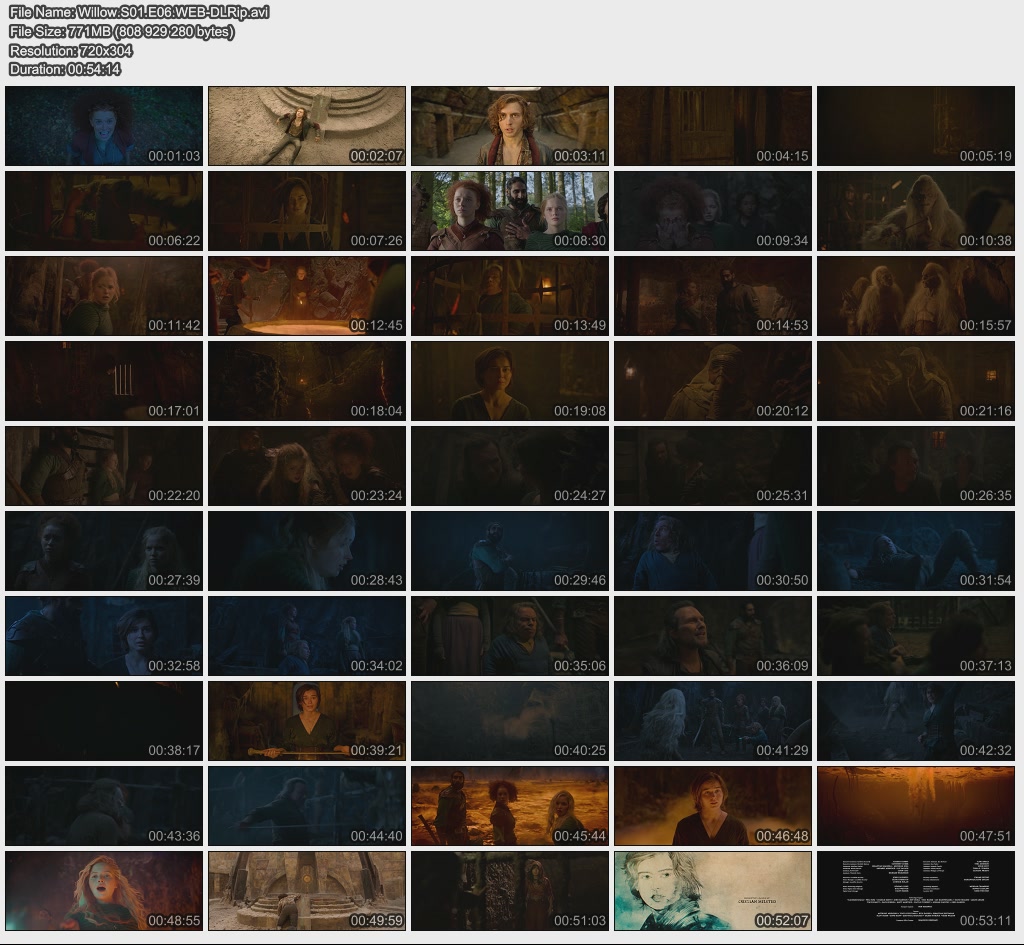Open the frame at 00:19:08
This screenshot has width=1024, height=945.
510,381
